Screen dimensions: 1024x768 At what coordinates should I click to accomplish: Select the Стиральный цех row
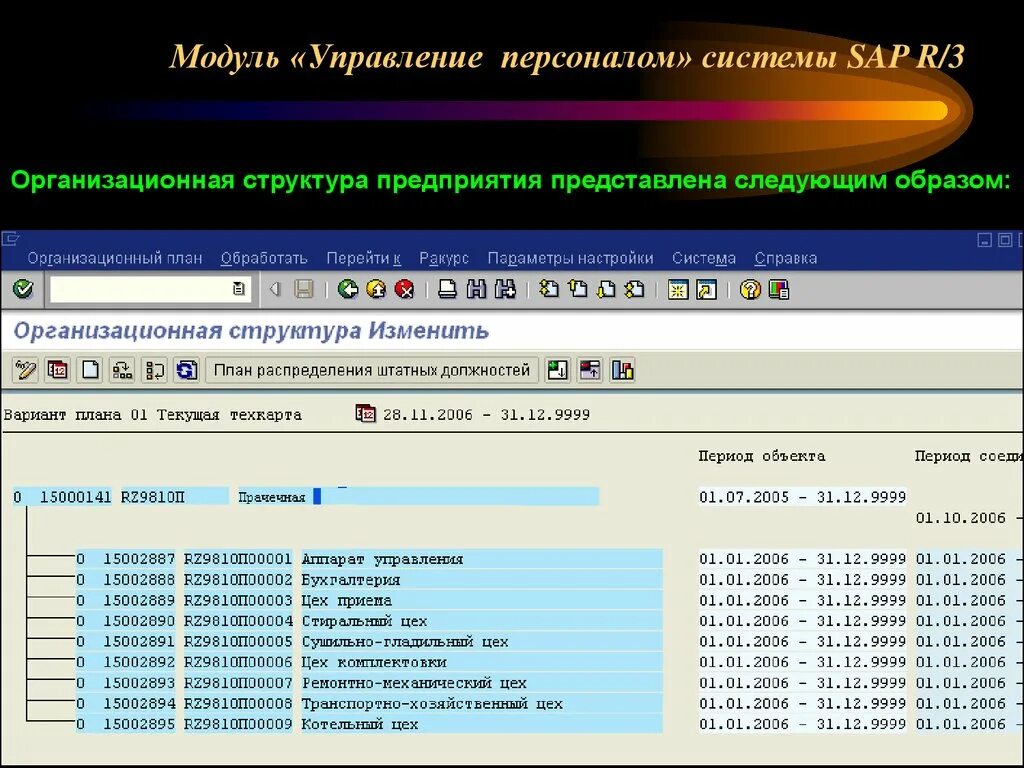(x=481, y=621)
